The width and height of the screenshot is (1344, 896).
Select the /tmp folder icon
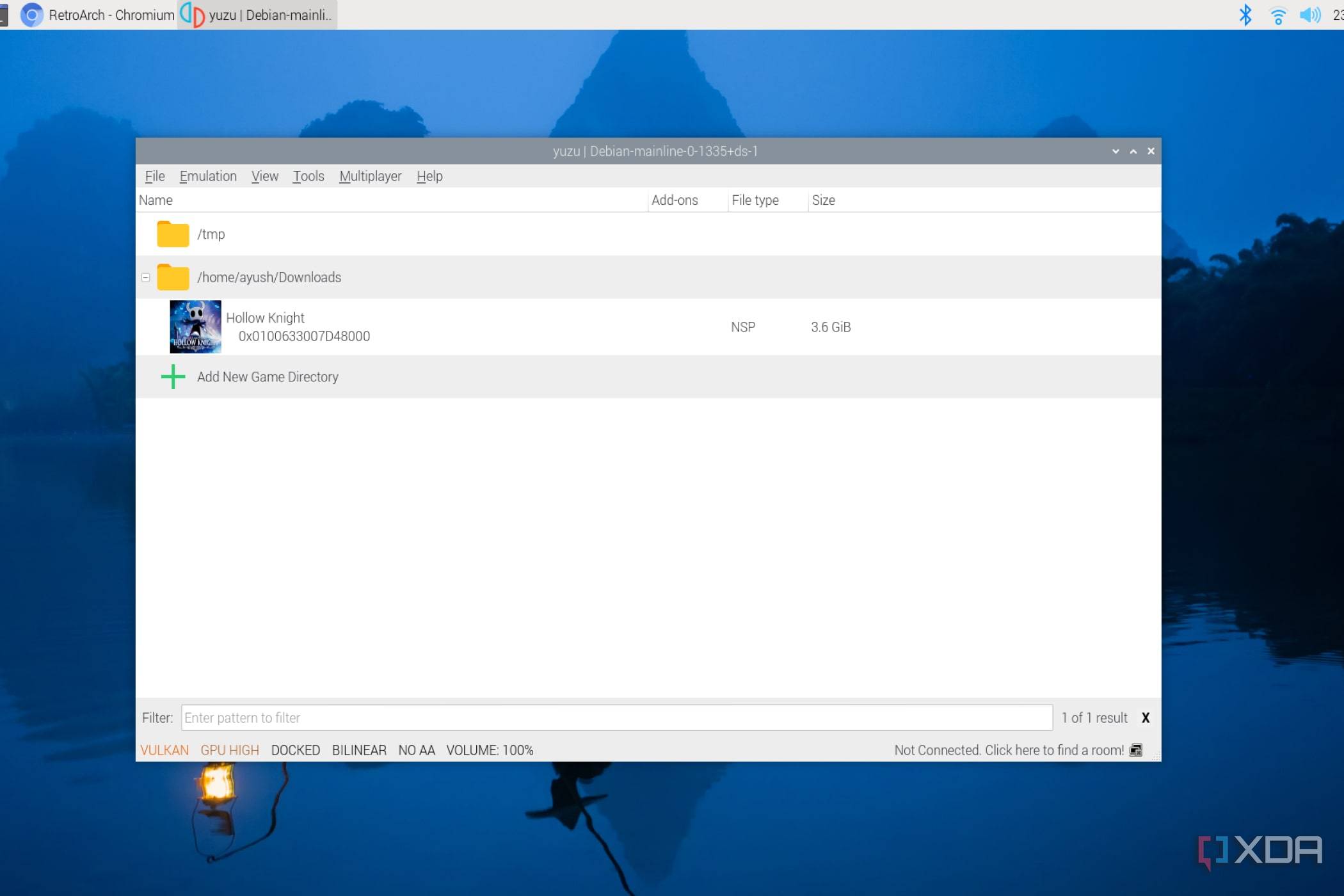(173, 234)
